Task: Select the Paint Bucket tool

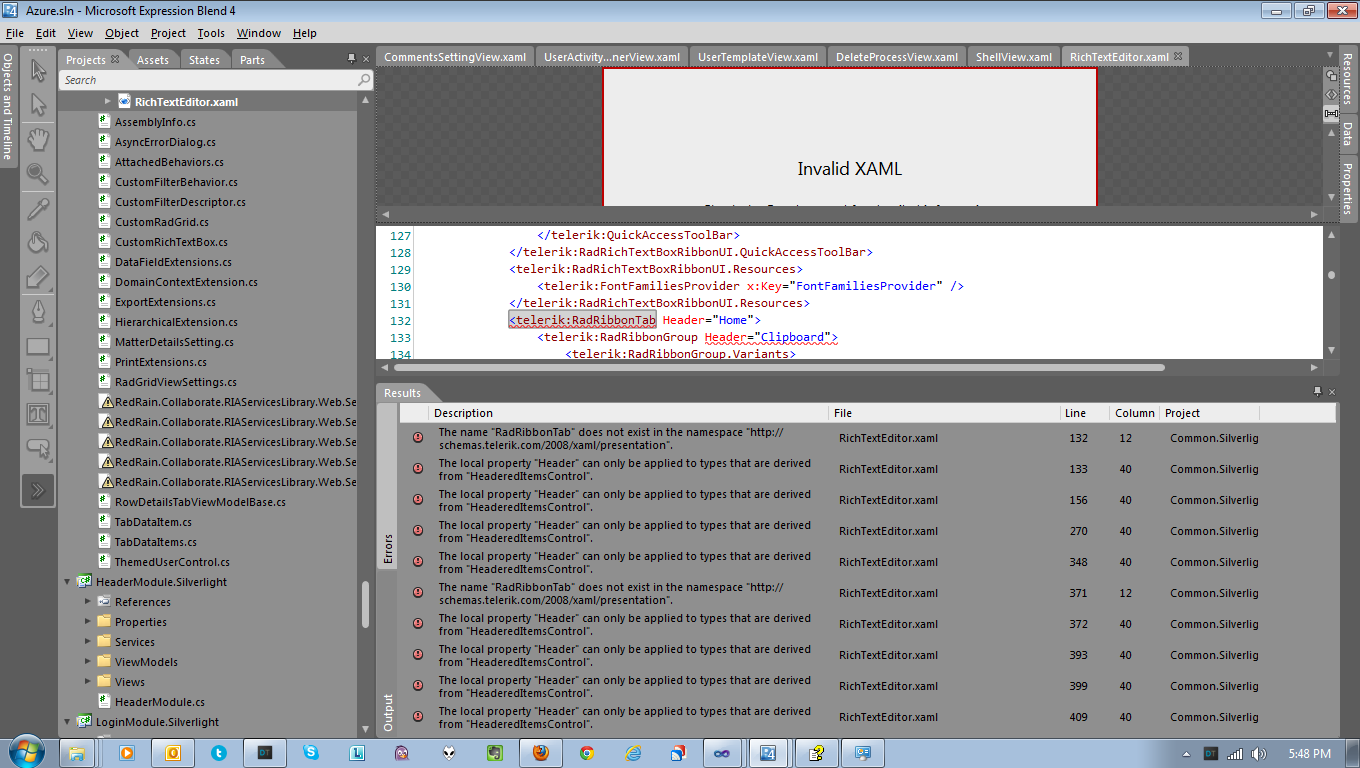Action: pos(38,242)
